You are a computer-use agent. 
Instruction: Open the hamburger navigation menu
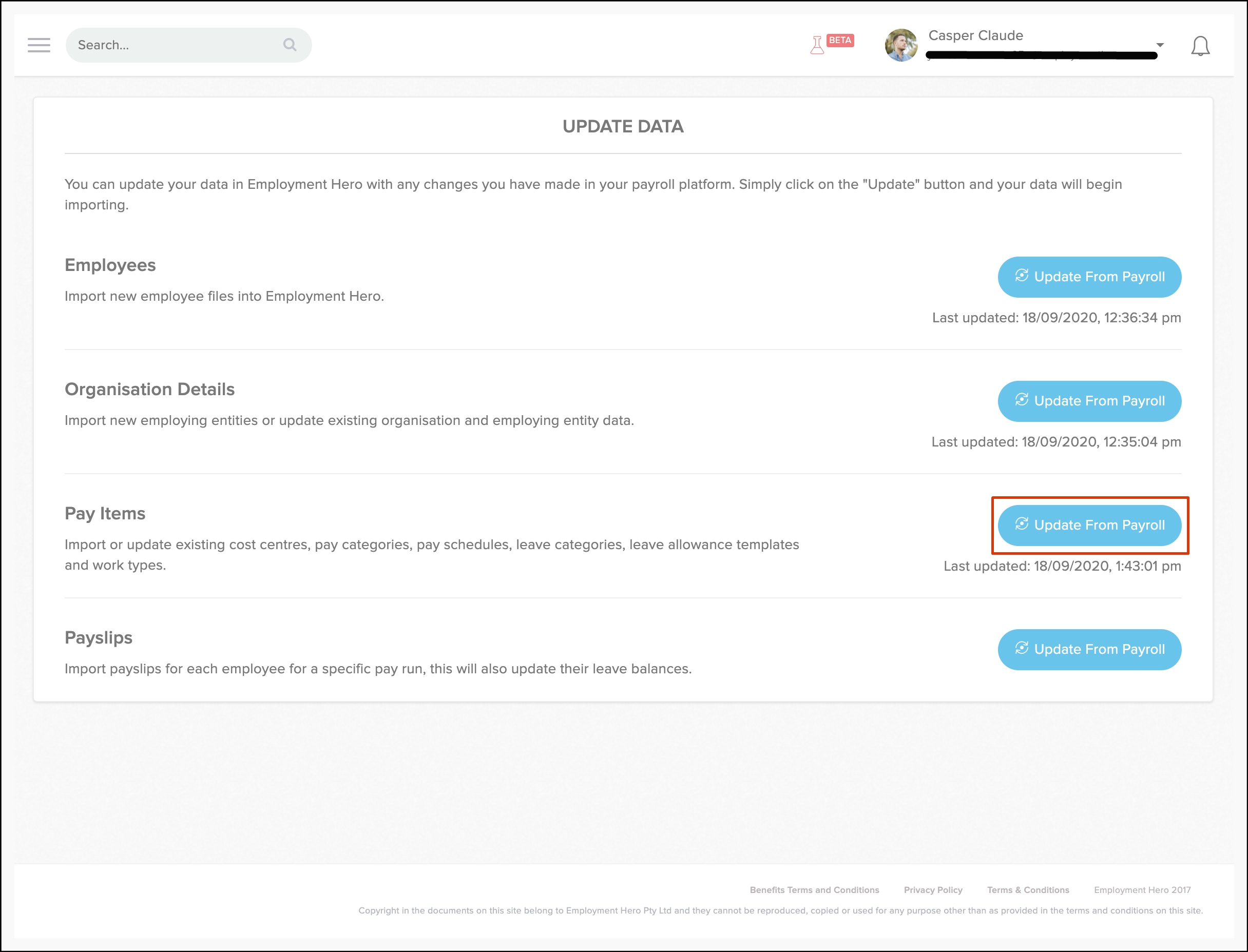[39, 45]
